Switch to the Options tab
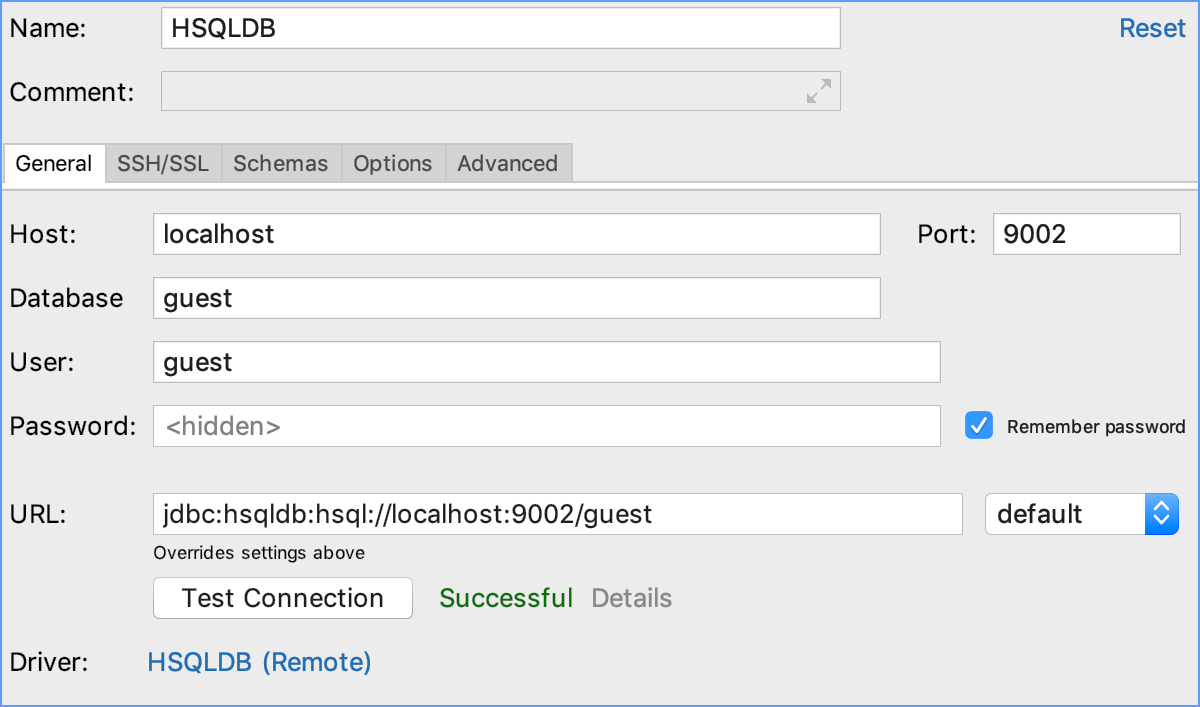The height and width of the screenshot is (707, 1200). pyautogui.click(x=393, y=164)
